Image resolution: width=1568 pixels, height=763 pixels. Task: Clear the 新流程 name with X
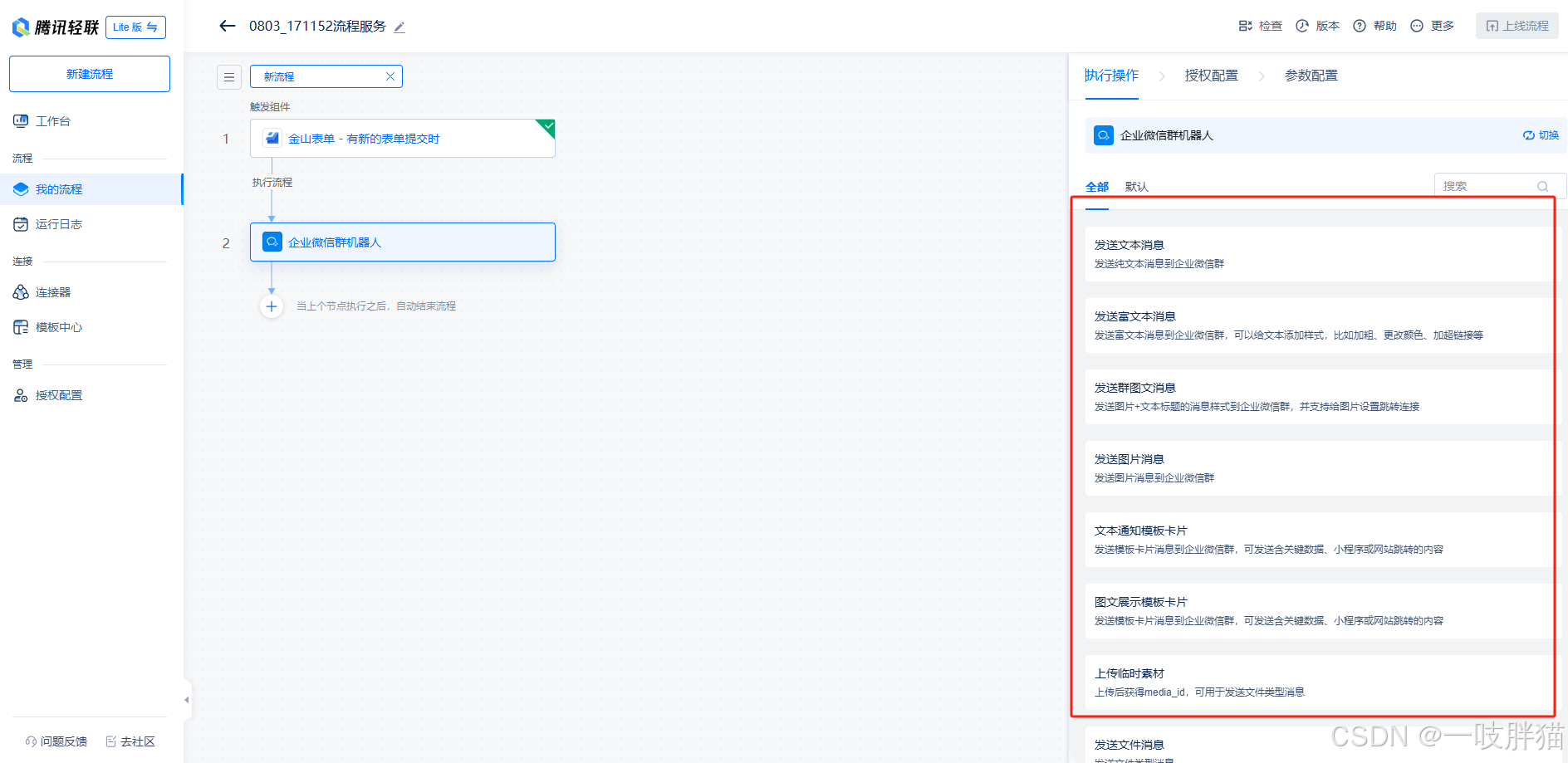(x=390, y=76)
